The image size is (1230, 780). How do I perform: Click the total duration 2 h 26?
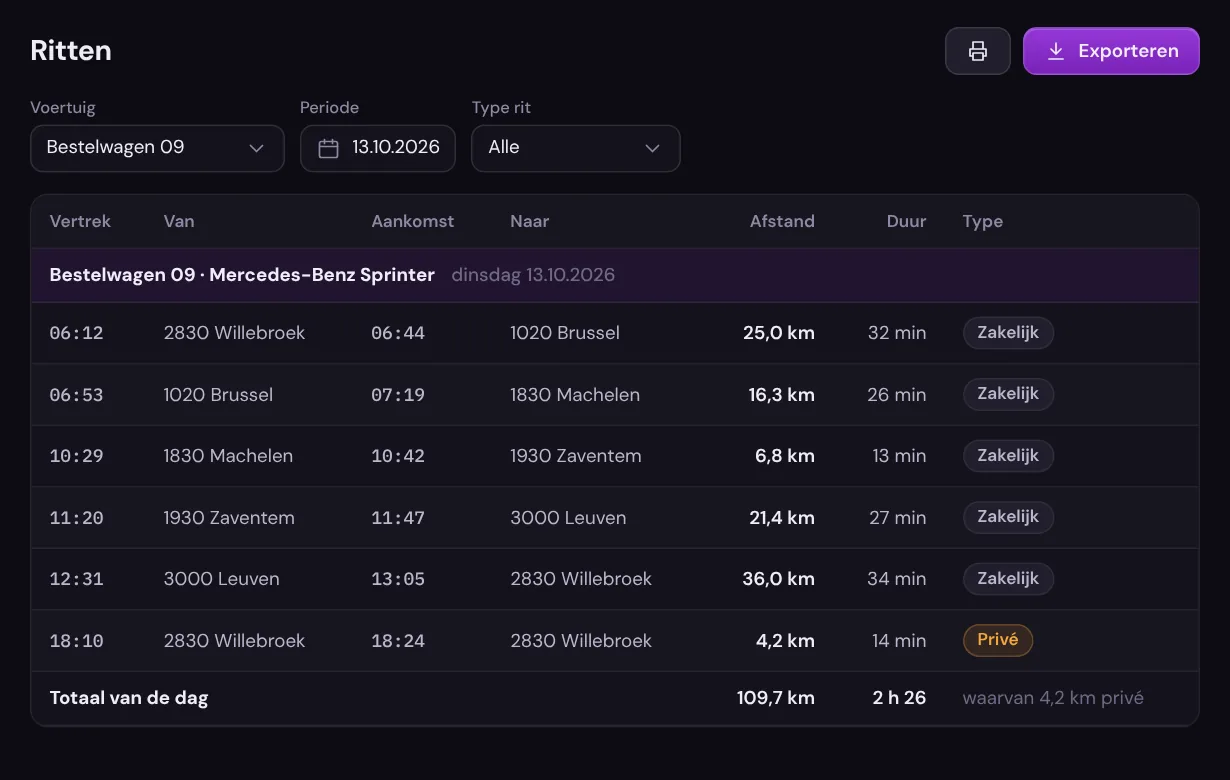click(900, 698)
